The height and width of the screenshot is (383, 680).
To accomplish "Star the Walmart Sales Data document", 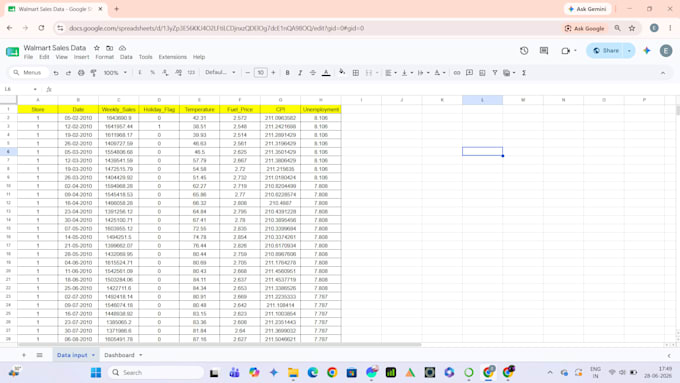I will (x=97, y=48).
